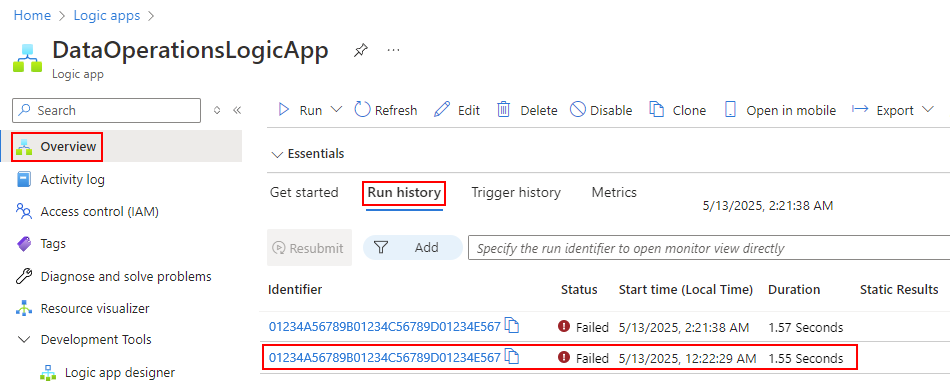The image size is (950, 390).
Task: Copy the second run identifier
Action: [513, 357]
